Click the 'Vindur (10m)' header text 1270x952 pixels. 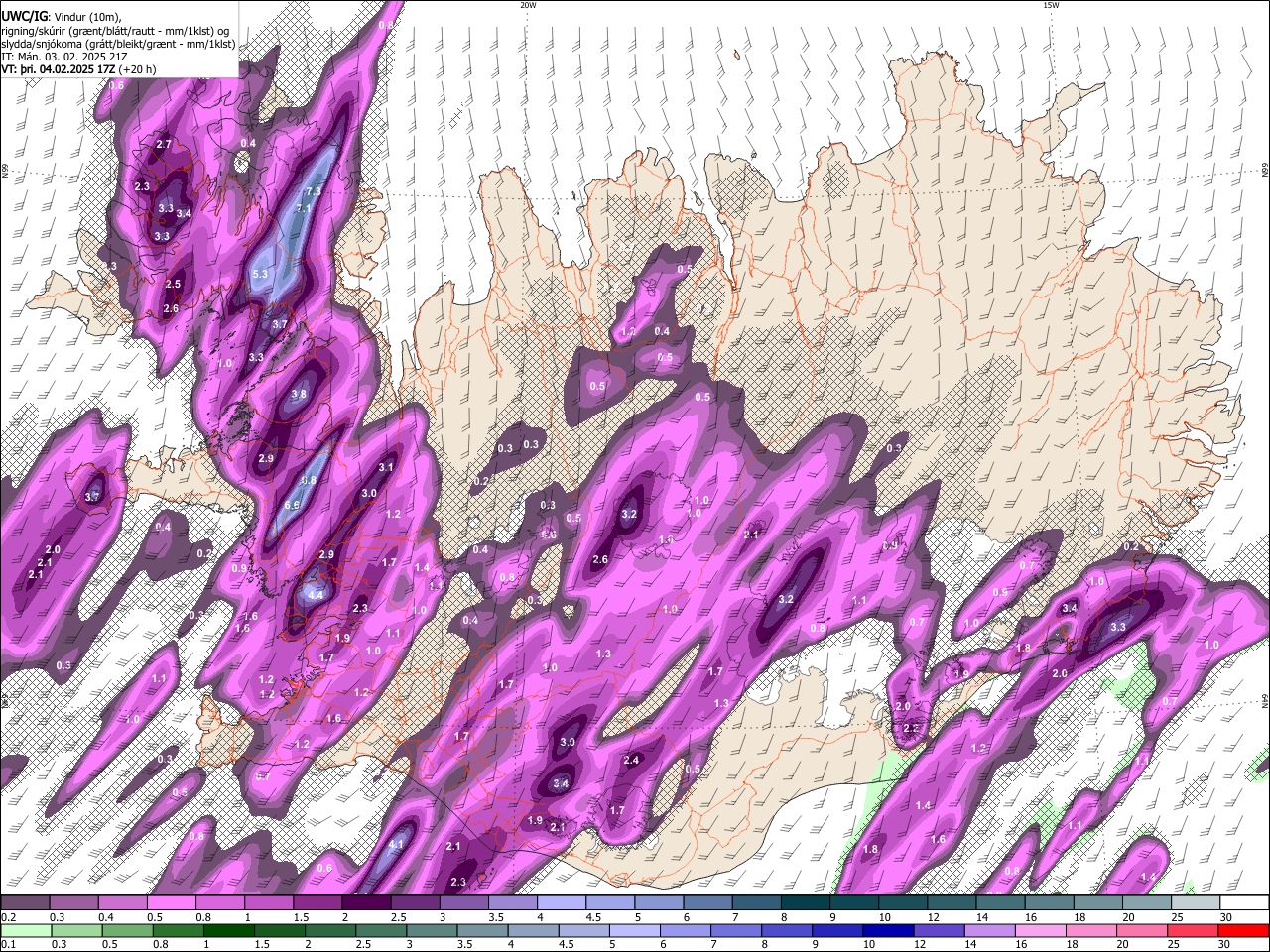point(86,16)
